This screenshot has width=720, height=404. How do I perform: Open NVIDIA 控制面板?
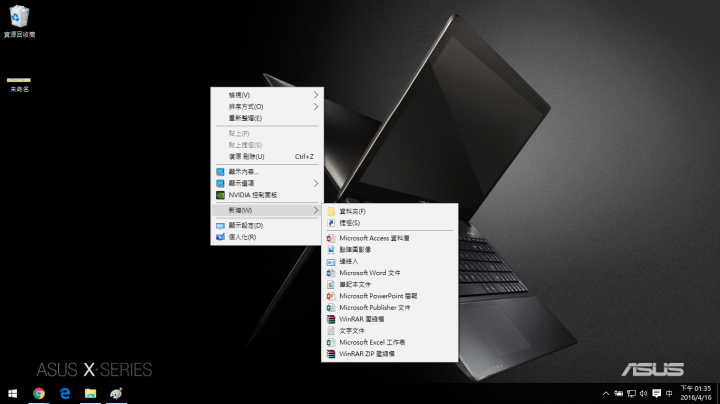coord(267,195)
